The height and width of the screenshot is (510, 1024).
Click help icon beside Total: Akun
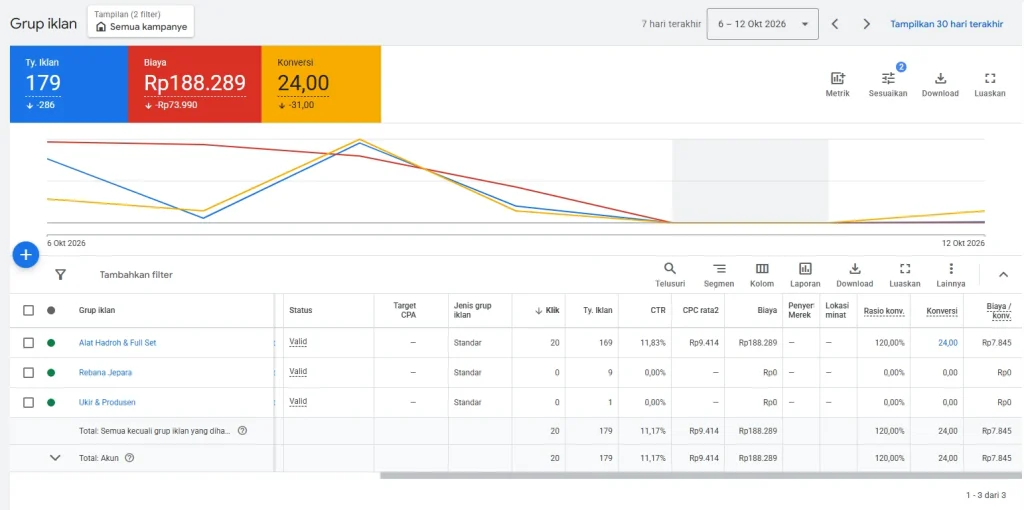(129, 458)
